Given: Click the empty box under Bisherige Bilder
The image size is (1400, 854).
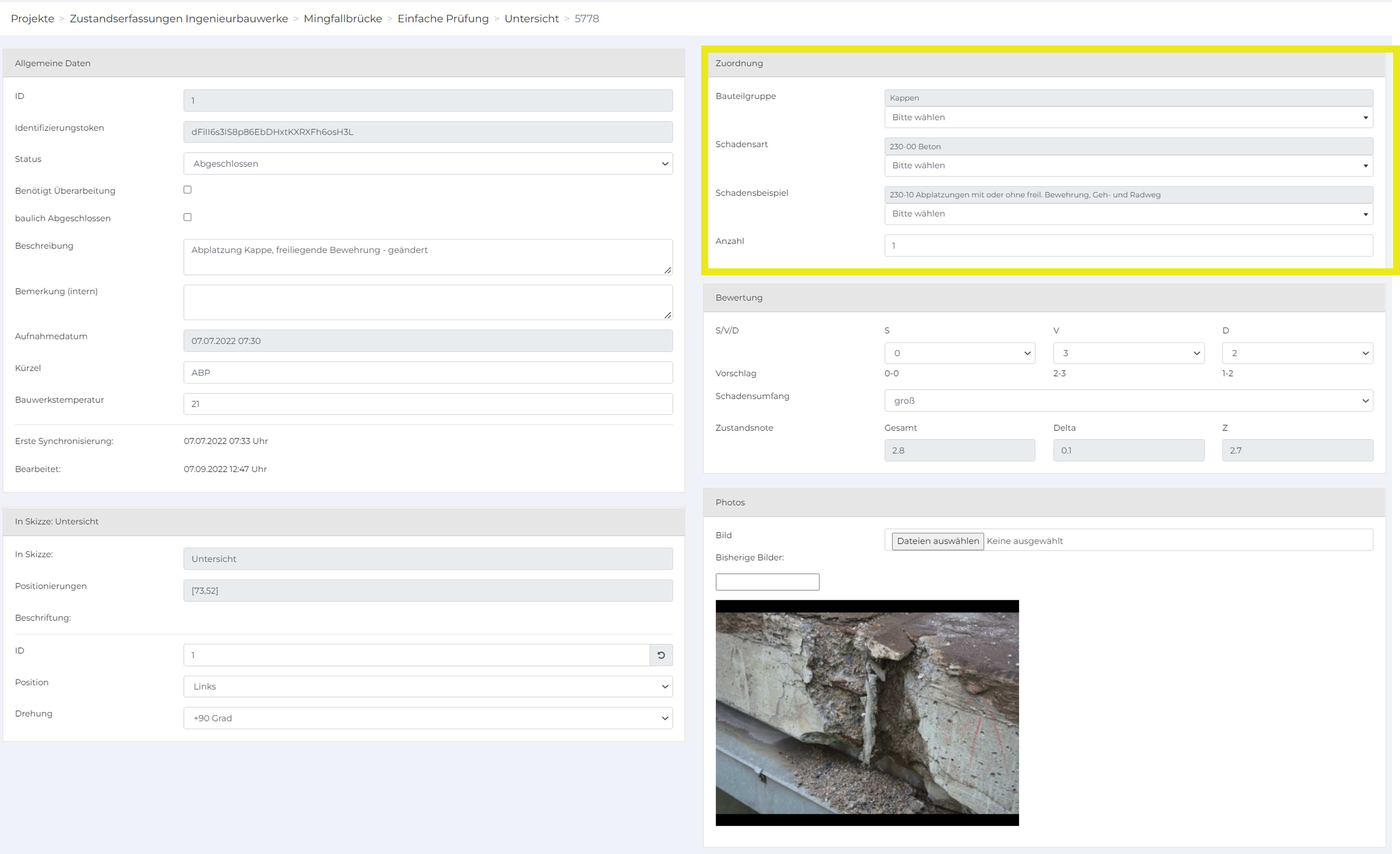Looking at the screenshot, I should [x=767, y=582].
